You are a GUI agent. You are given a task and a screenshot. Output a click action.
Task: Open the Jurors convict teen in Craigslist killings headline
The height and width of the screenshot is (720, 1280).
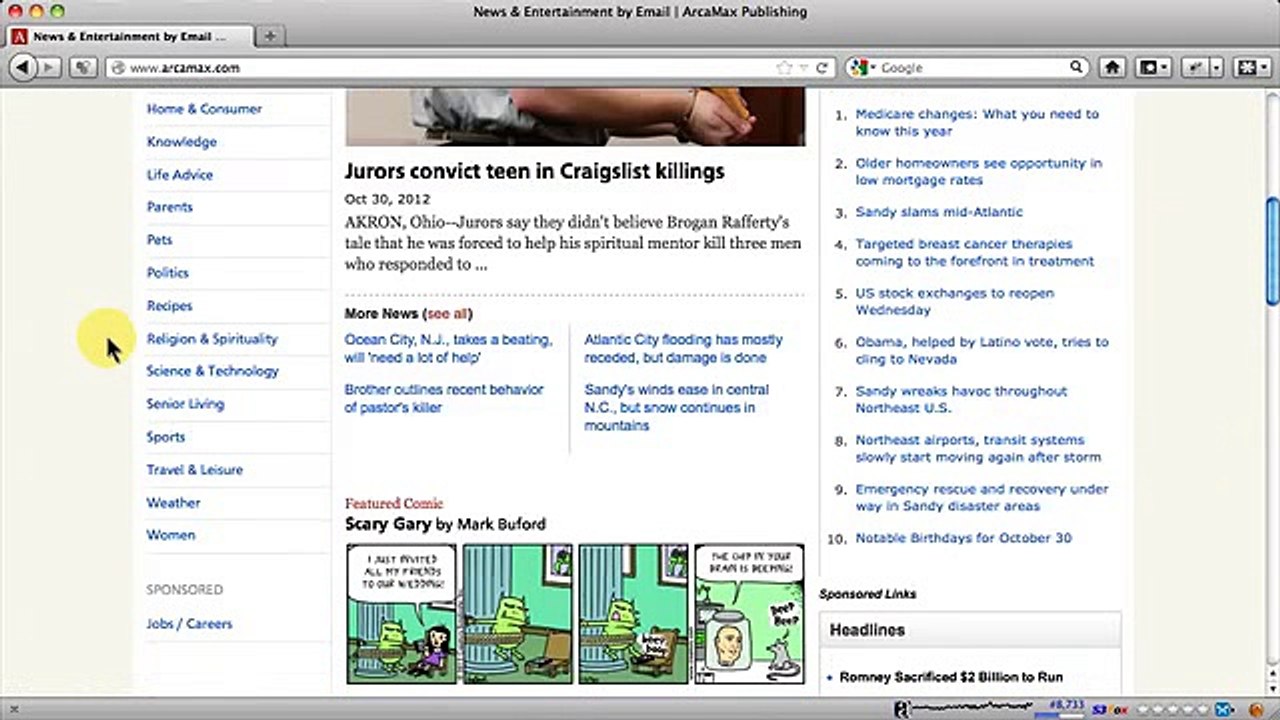(535, 171)
